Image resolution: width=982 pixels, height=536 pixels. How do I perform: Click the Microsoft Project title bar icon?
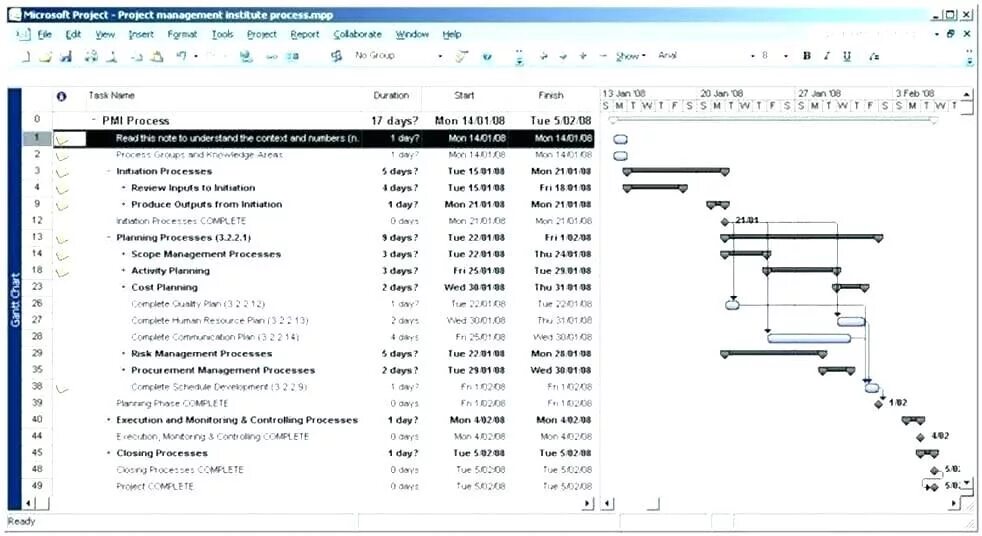click(14, 14)
